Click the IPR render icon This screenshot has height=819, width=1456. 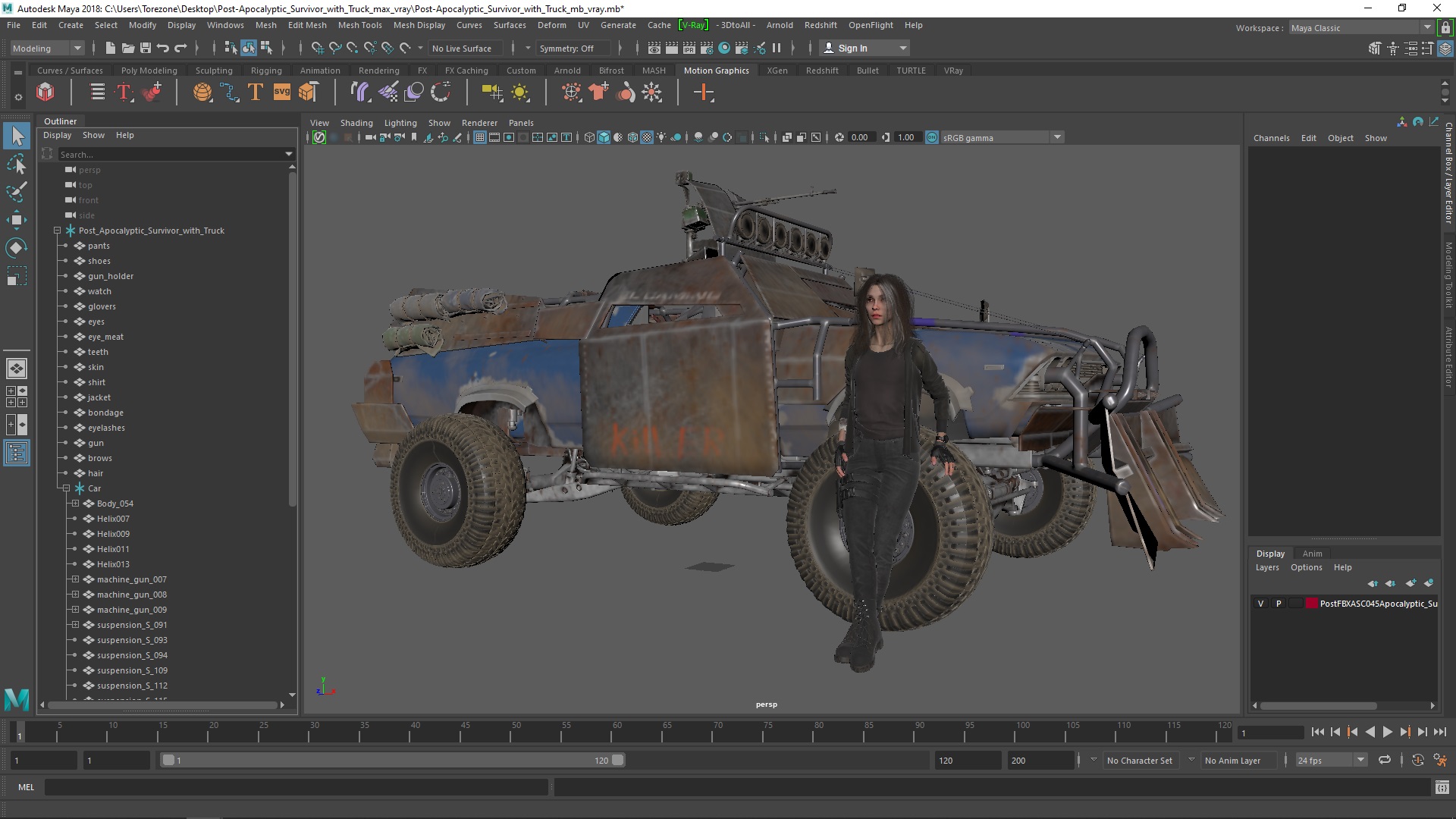coord(689,48)
